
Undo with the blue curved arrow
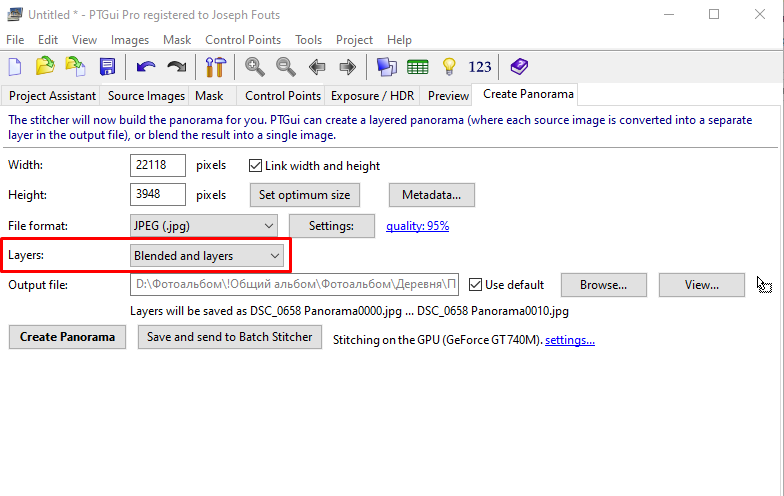pos(146,66)
